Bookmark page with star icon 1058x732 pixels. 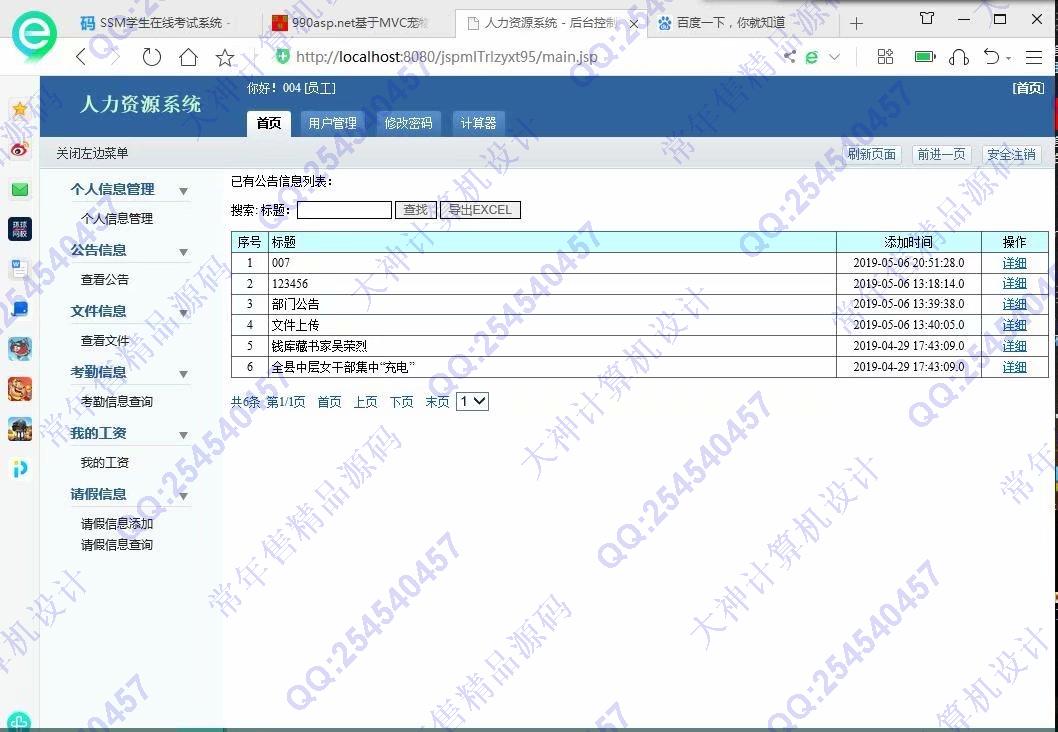click(225, 57)
